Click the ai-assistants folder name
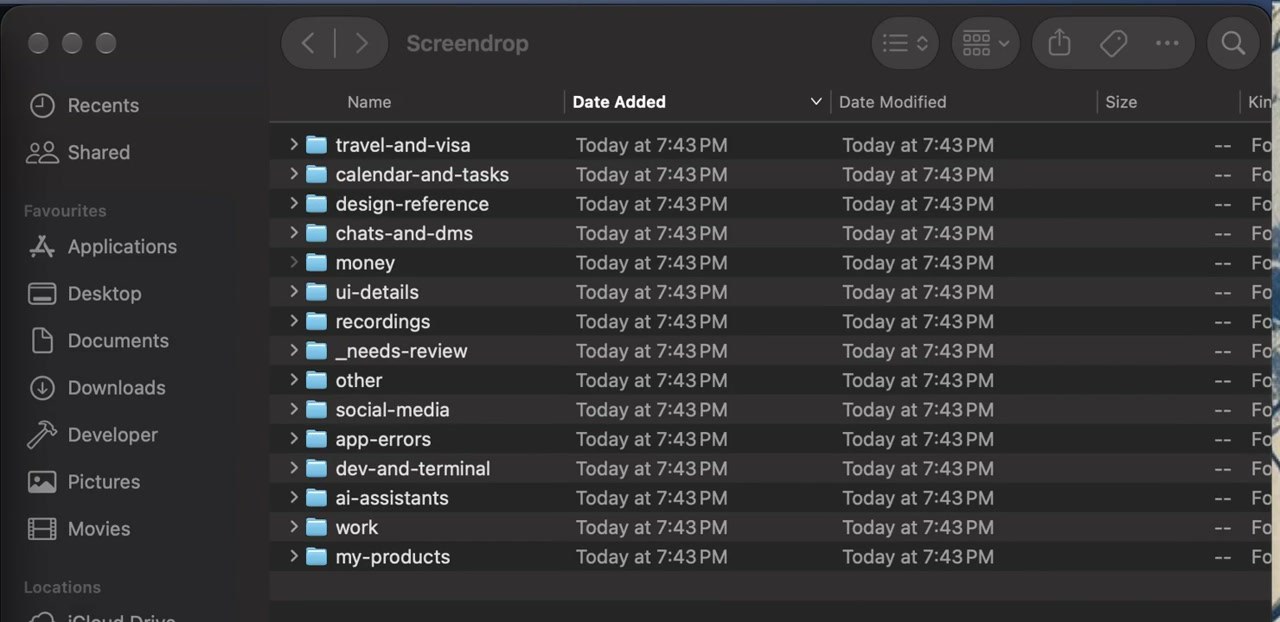The image size is (1280, 622). [x=392, y=498]
